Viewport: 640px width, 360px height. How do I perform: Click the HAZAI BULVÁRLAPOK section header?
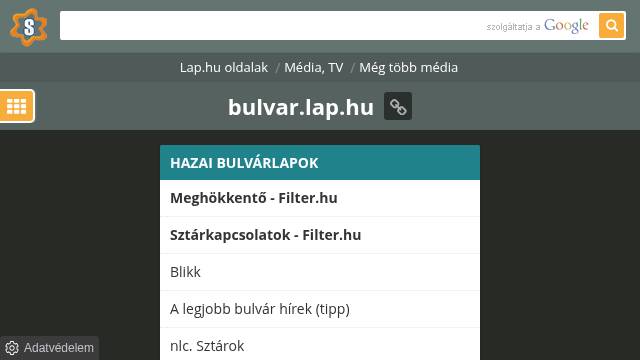(x=320, y=162)
